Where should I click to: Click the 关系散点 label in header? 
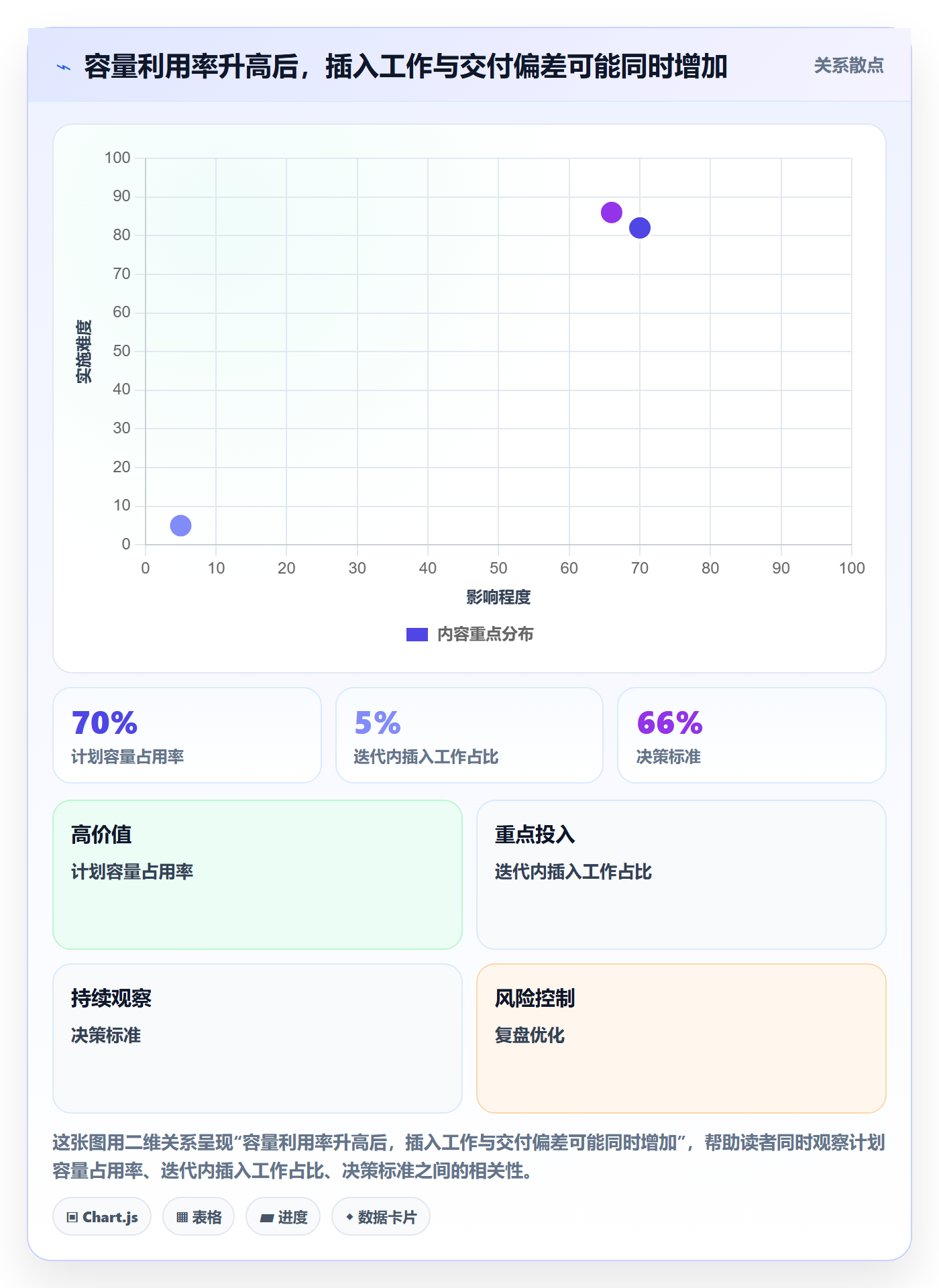(x=848, y=66)
